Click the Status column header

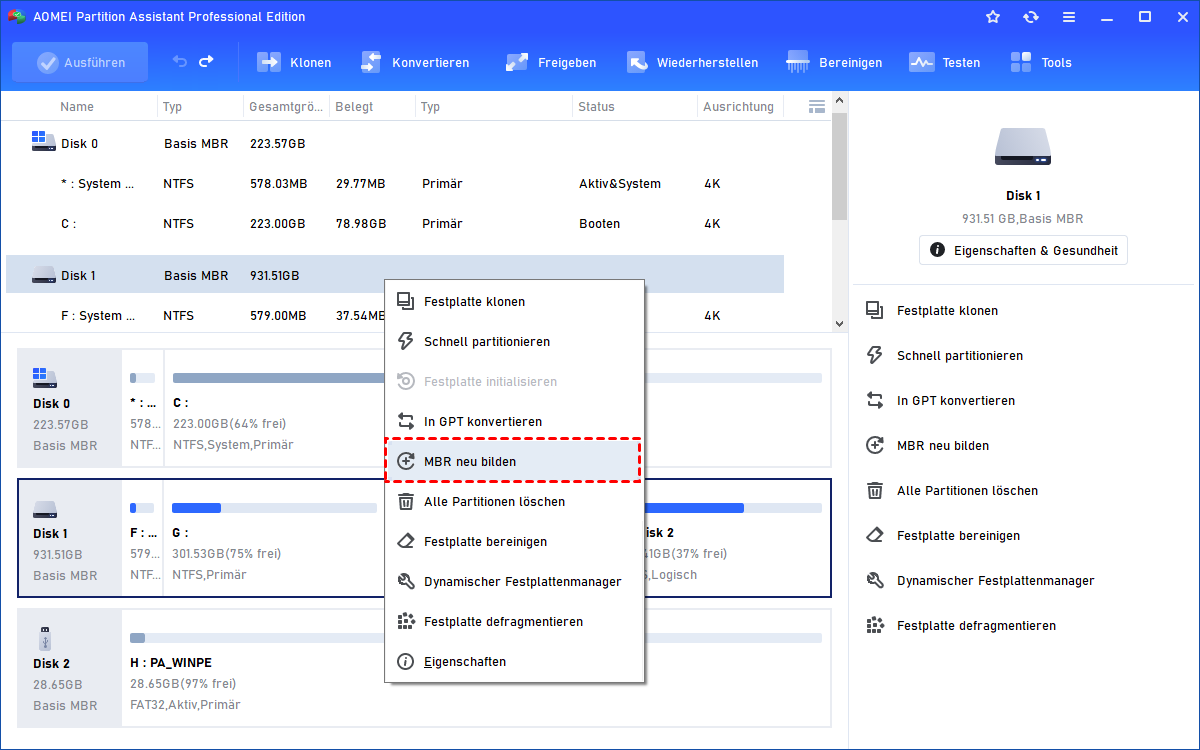(597, 107)
